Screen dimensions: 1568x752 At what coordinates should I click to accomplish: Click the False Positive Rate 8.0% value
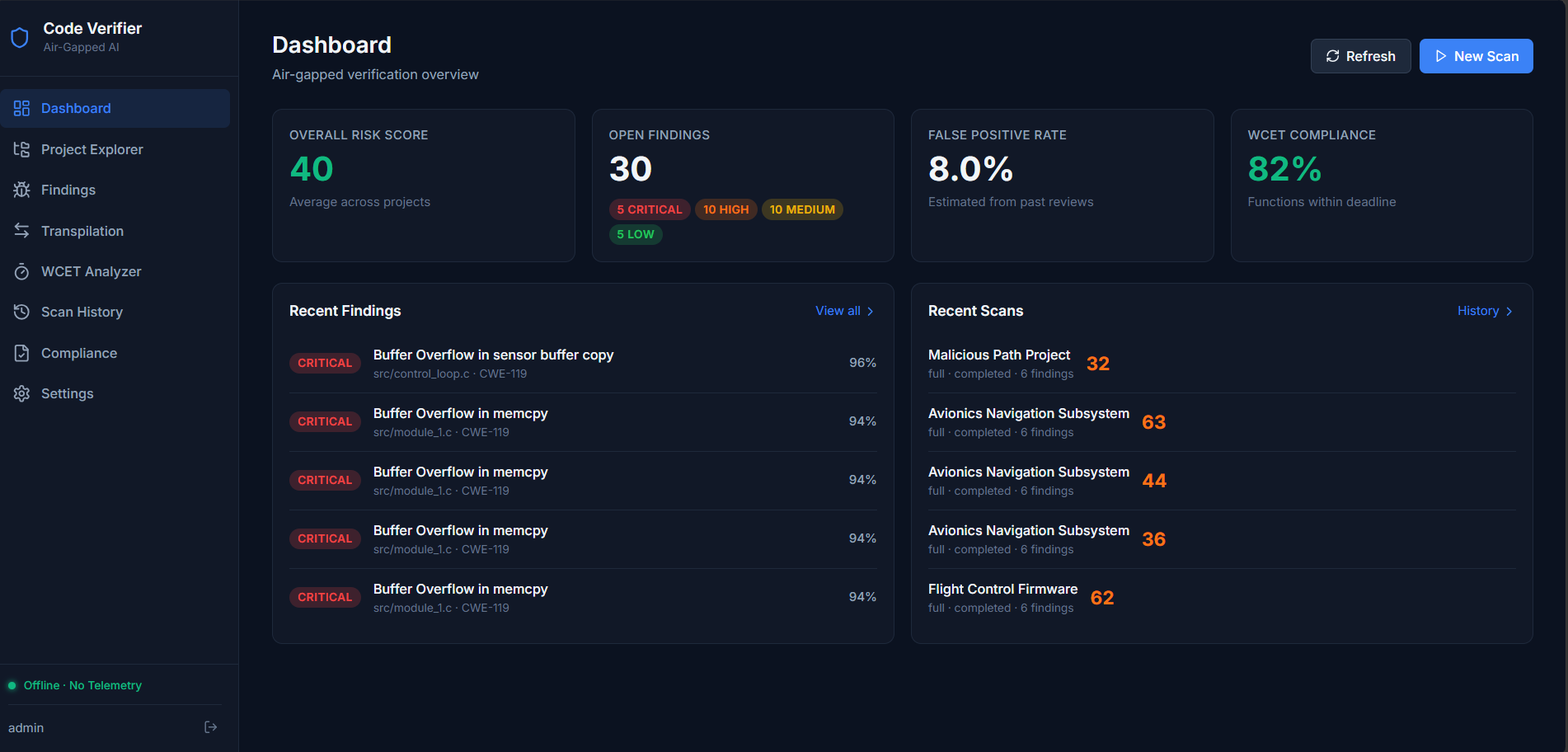970,169
